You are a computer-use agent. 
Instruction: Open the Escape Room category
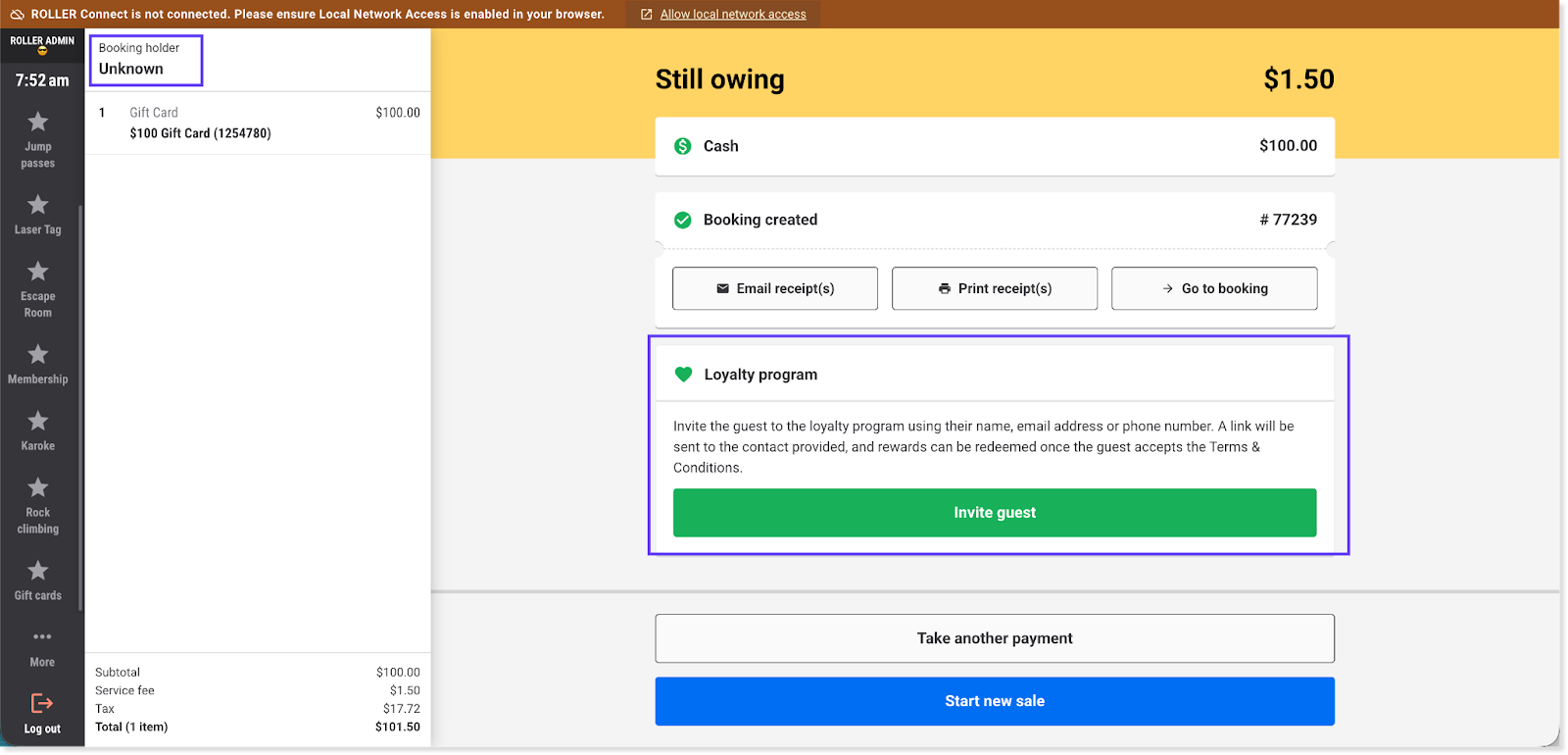[x=38, y=288]
